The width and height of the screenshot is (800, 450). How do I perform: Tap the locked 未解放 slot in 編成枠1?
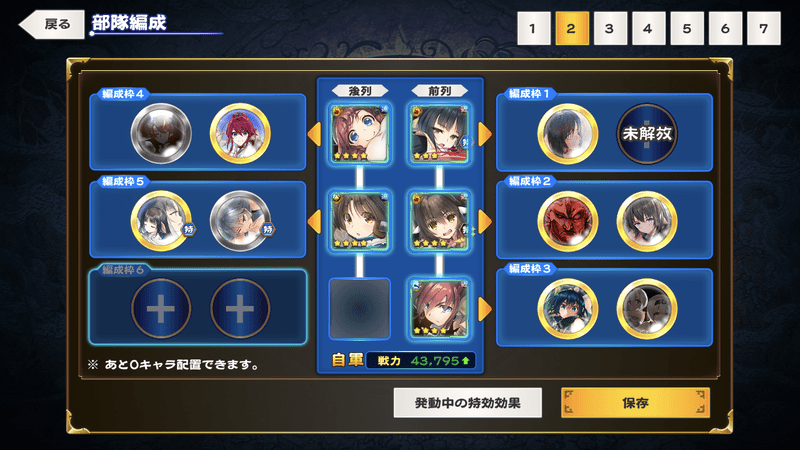coord(646,134)
